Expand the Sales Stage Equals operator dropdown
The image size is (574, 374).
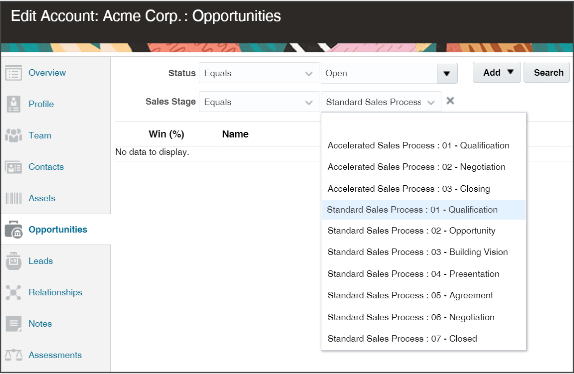point(259,102)
